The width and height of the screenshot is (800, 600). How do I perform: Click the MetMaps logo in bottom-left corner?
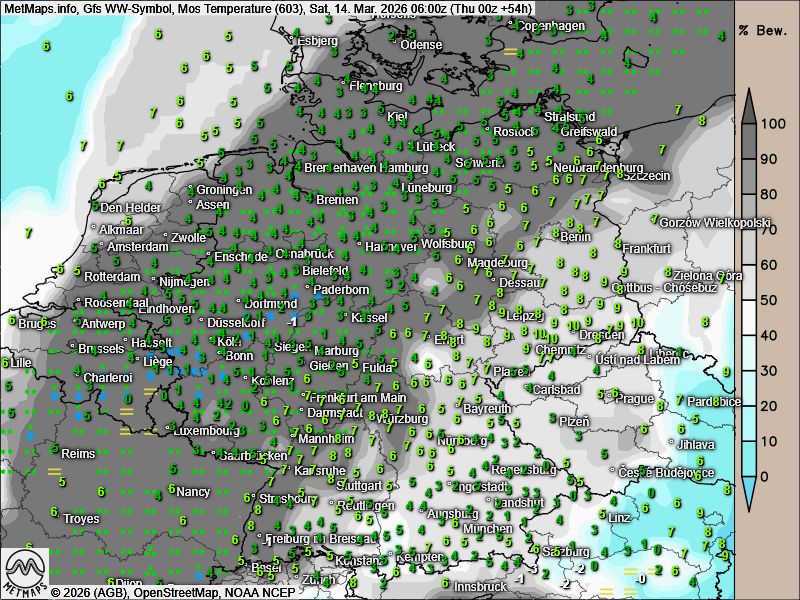[x=25, y=572]
